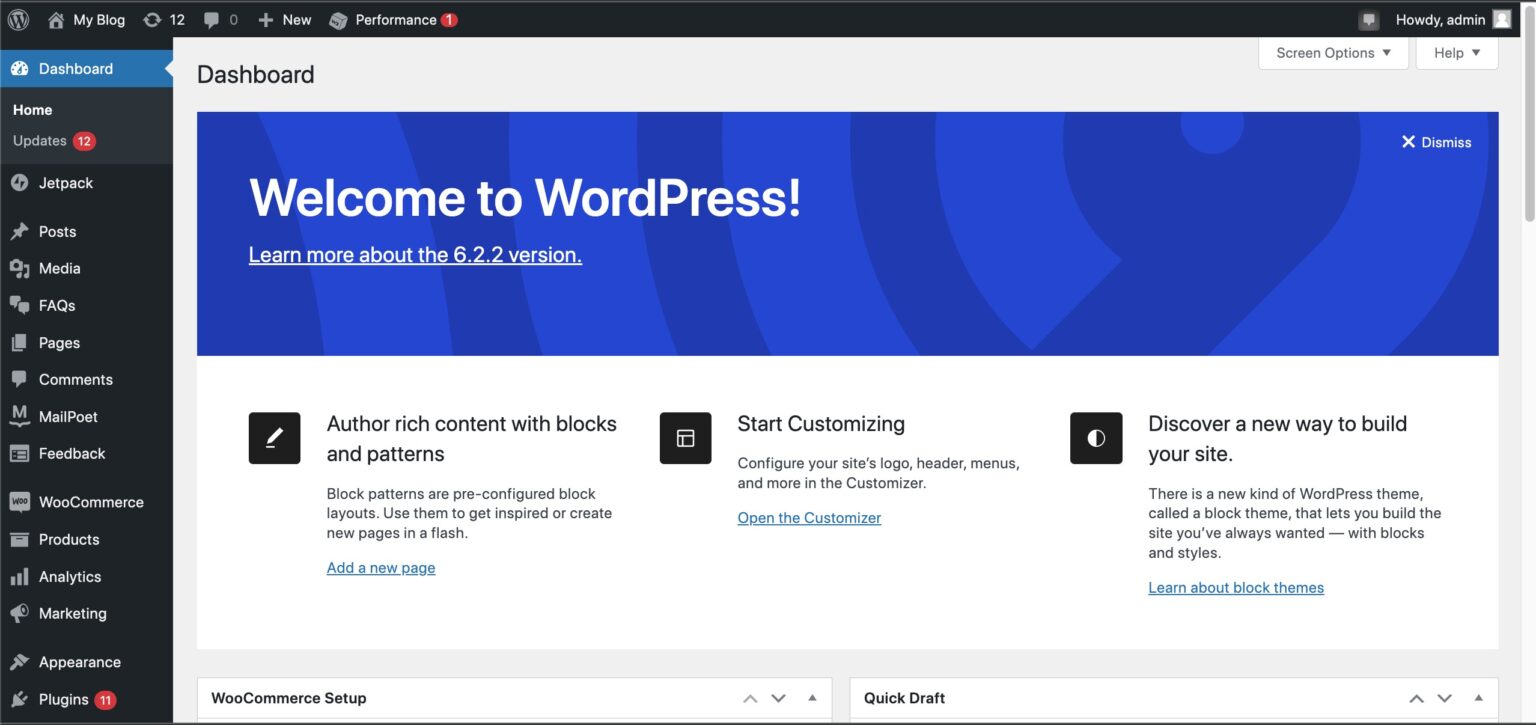Open the Appearance brush icon
The image size is (1536, 725).
click(21, 661)
